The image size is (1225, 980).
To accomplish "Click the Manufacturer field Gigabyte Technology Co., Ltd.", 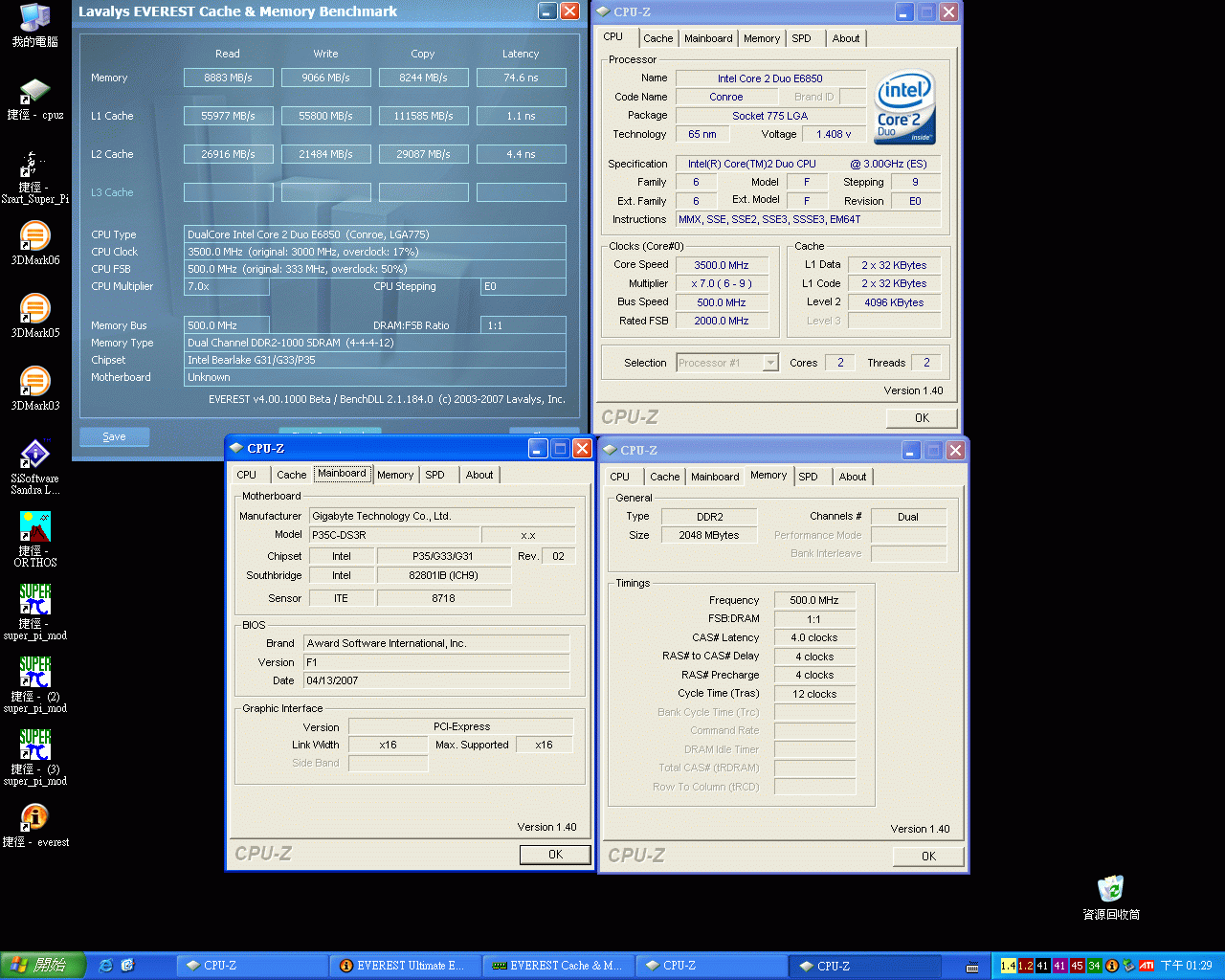I will pos(441,516).
